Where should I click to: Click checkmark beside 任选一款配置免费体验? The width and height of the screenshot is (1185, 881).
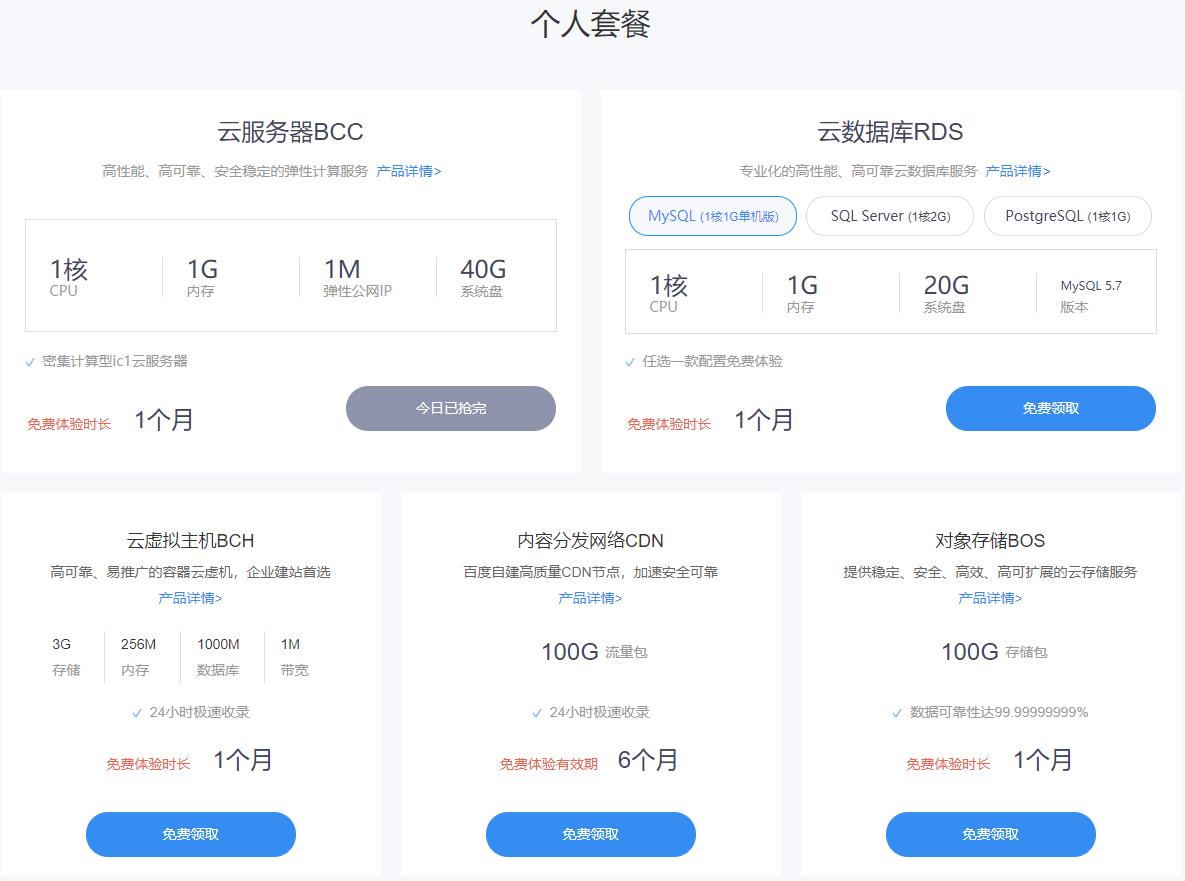[x=630, y=362]
